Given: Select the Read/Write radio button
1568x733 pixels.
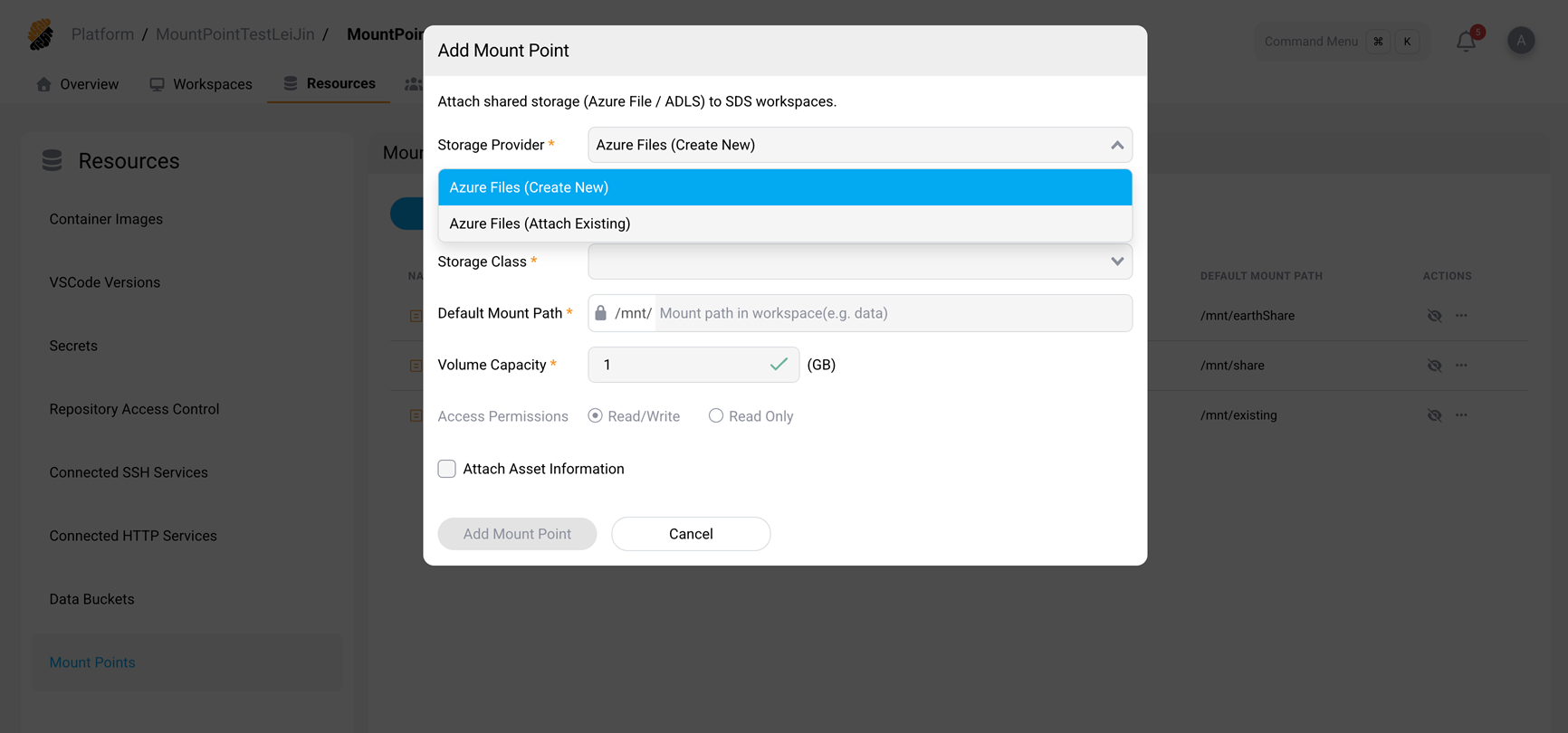Looking at the screenshot, I should pos(595,416).
